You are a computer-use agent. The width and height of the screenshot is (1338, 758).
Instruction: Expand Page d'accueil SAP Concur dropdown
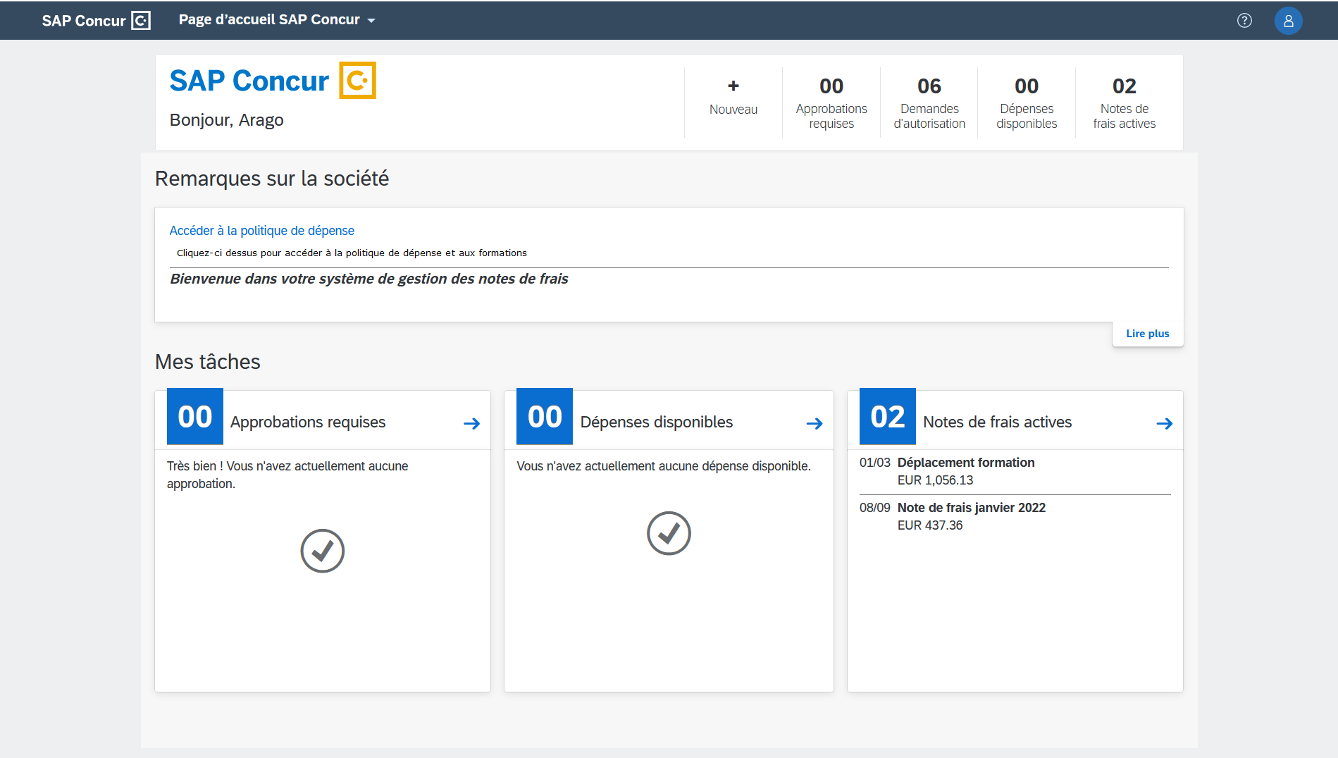(277, 20)
